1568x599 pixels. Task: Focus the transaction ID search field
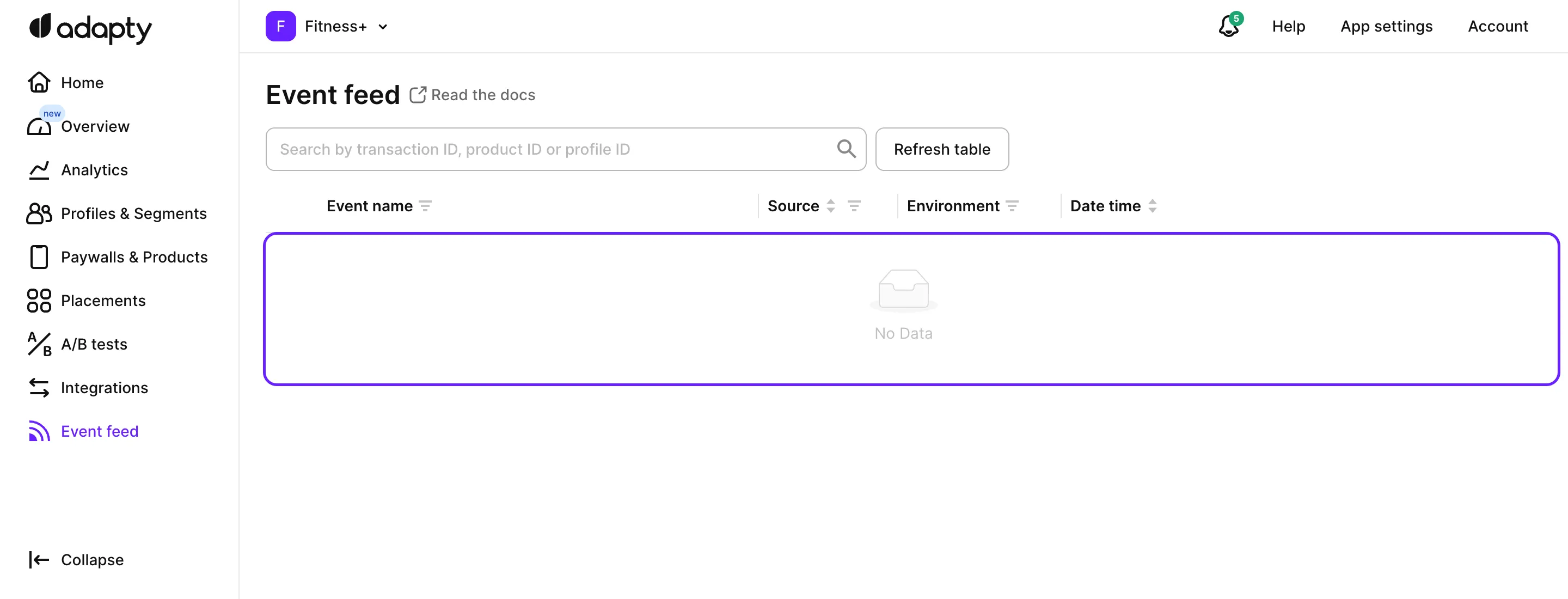(x=548, y=149)
